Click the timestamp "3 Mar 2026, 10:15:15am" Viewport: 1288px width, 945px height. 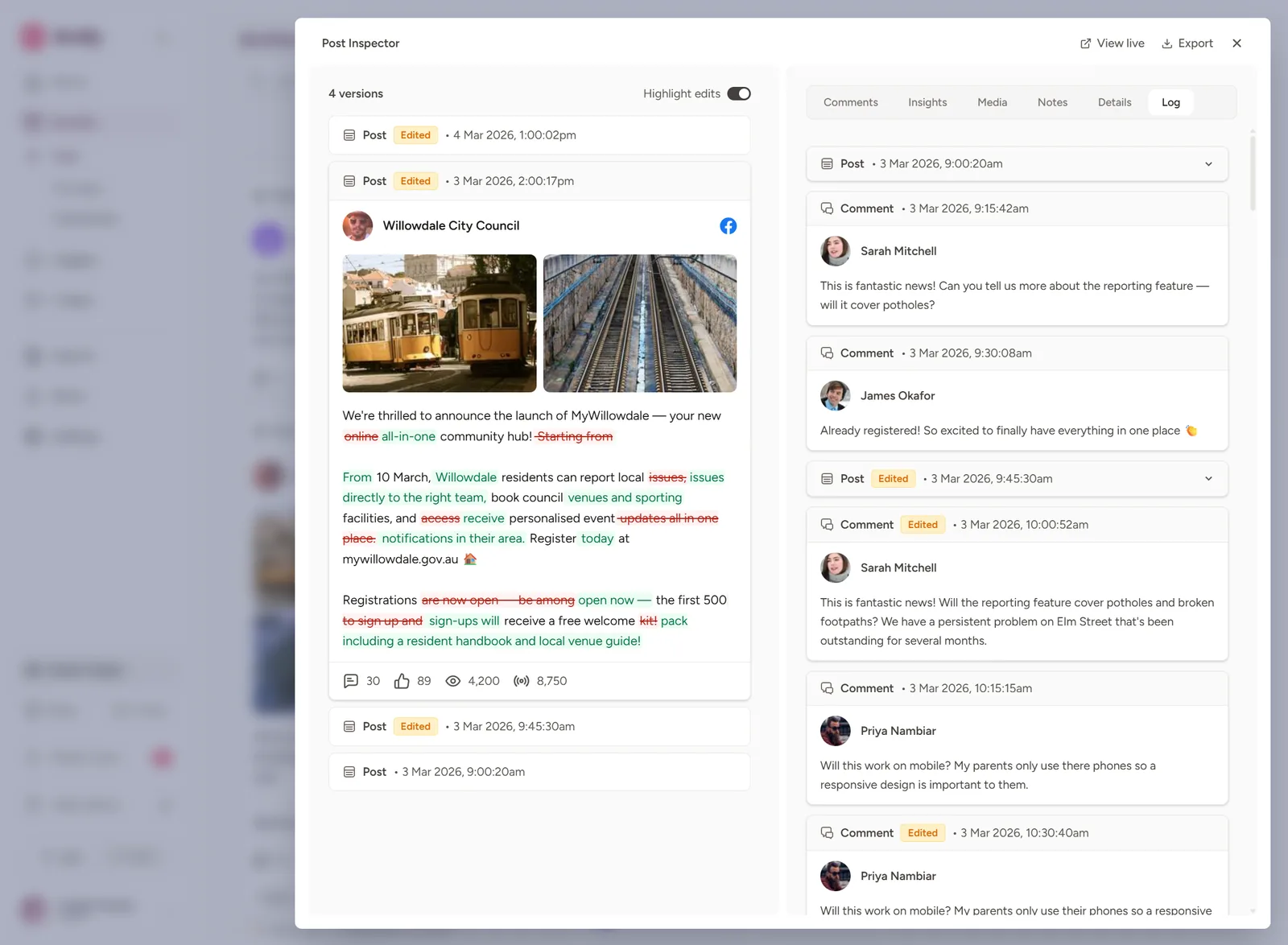coord(971,688)
